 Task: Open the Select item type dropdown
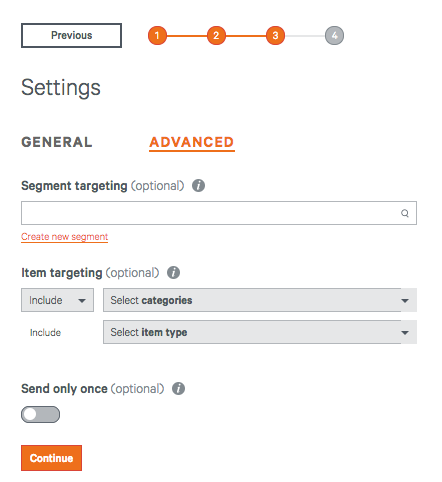260,332
